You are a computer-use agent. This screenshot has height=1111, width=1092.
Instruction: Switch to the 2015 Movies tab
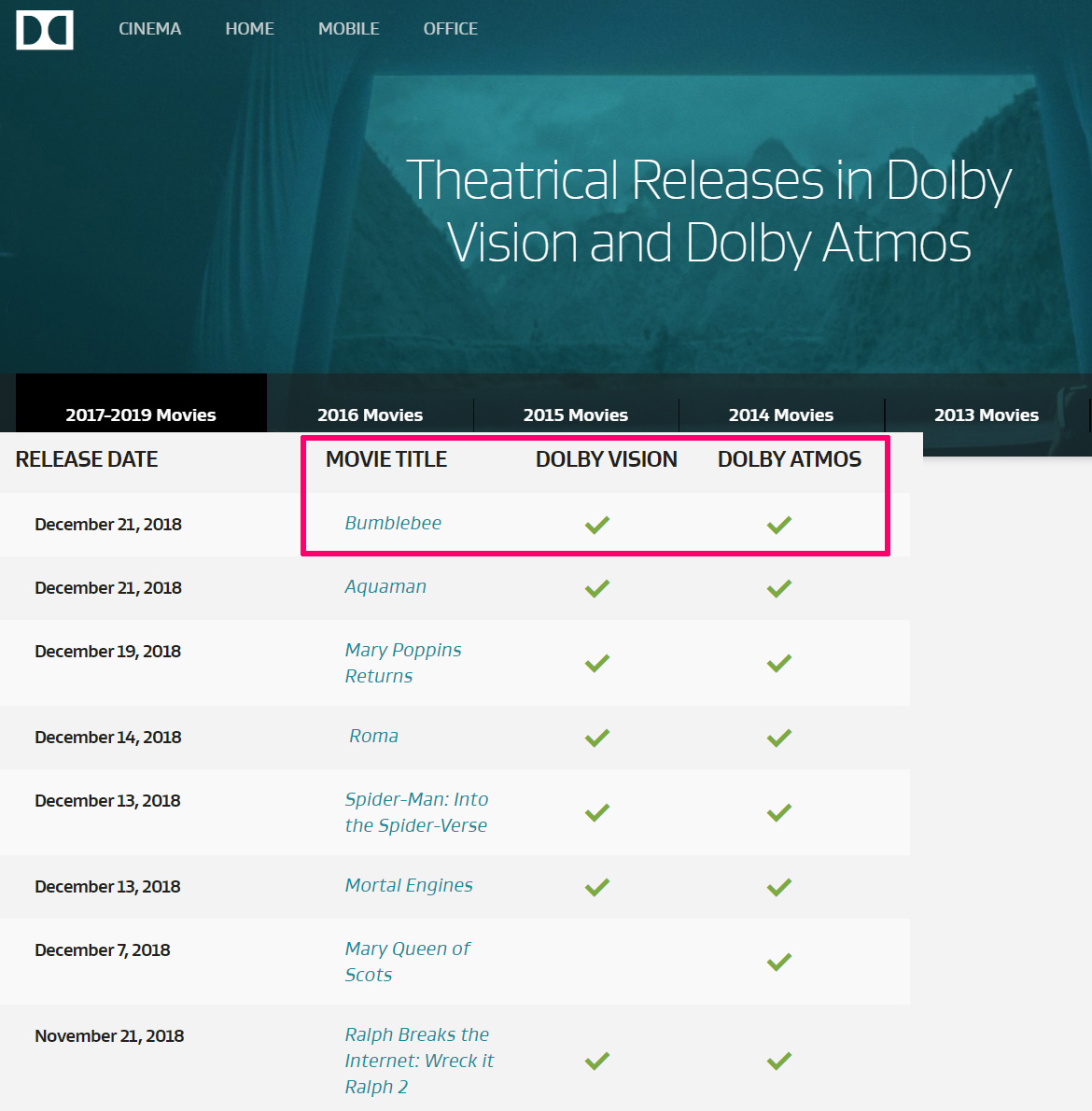pos(576,415)
